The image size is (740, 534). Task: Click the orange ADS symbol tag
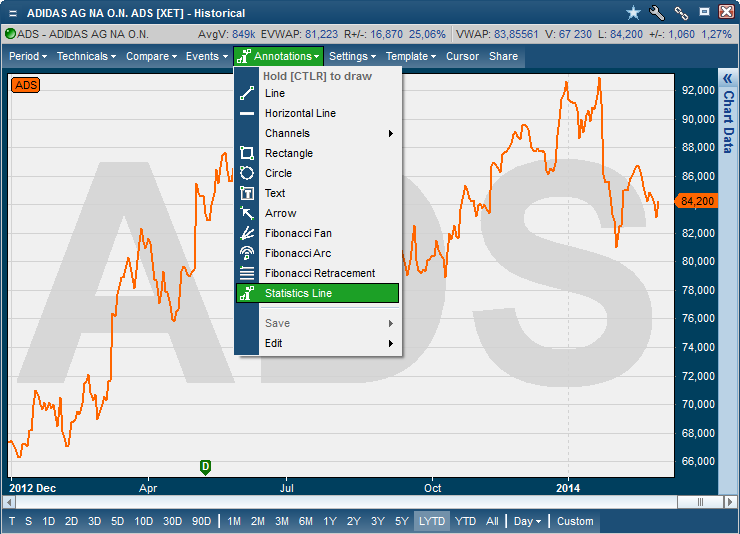(25, 85)
